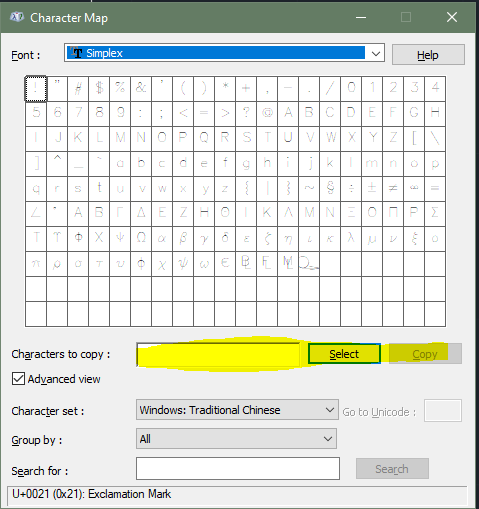Select the not-equal ≠ character cell

[x=393, y=189]
